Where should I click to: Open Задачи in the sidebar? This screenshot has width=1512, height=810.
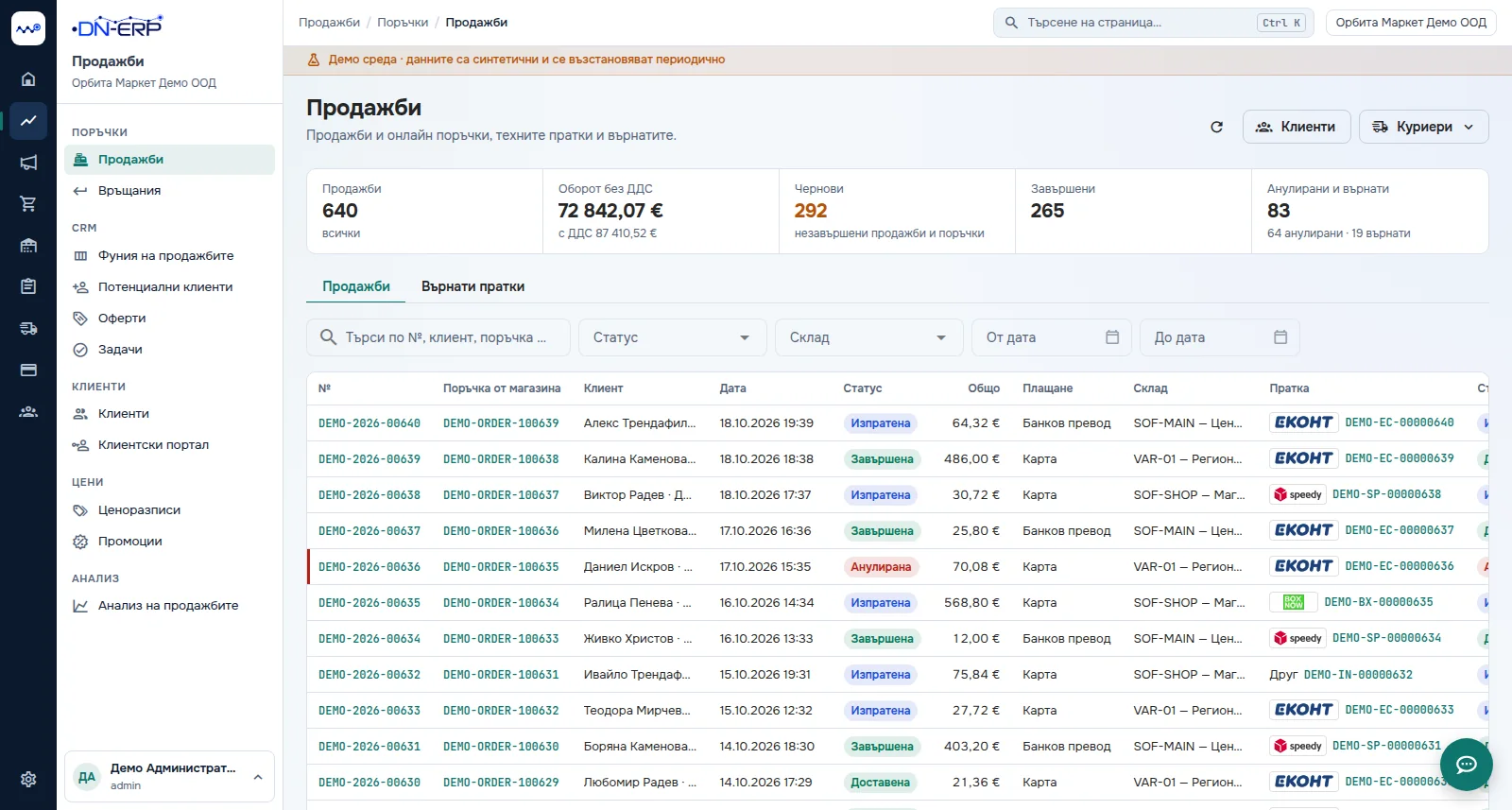tap(170, 350)
